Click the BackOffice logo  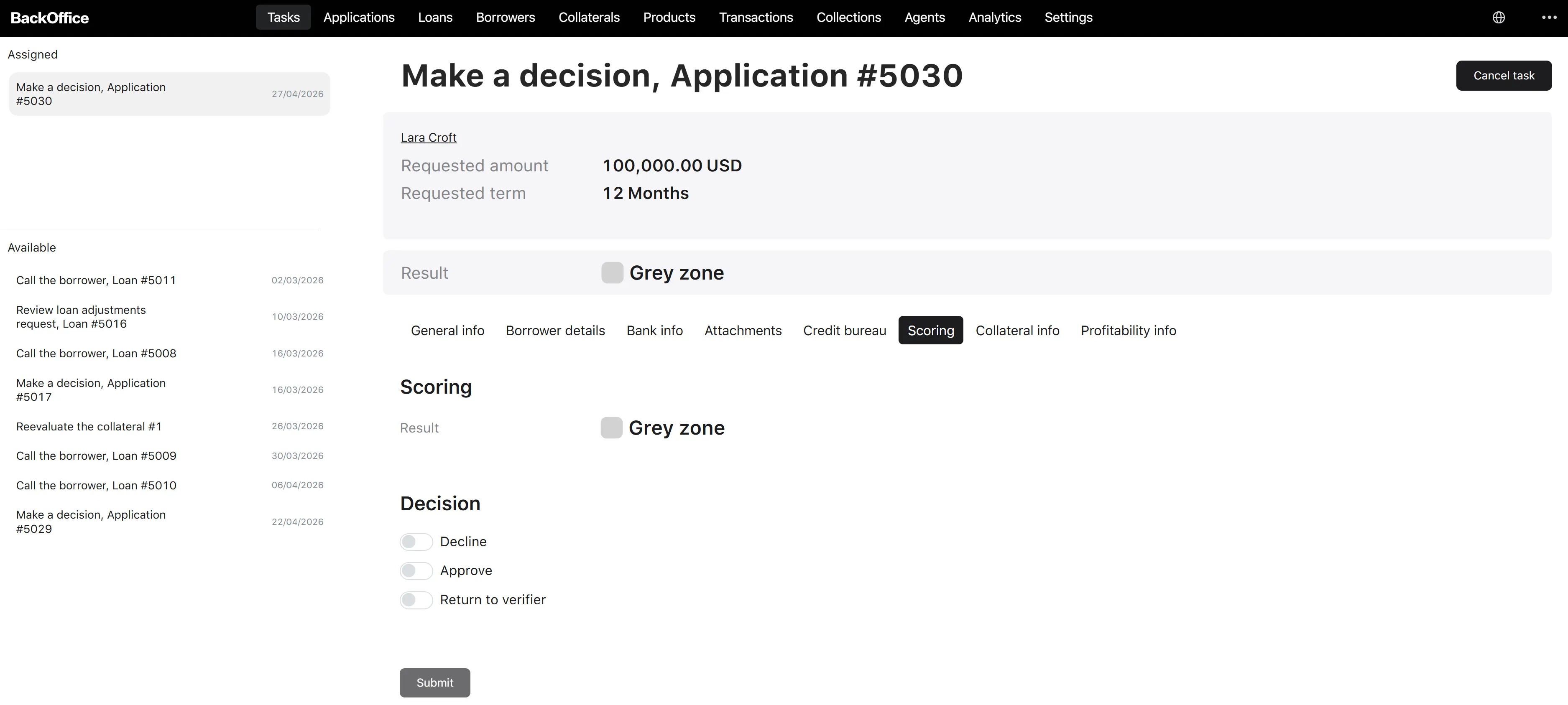(50, 18)
